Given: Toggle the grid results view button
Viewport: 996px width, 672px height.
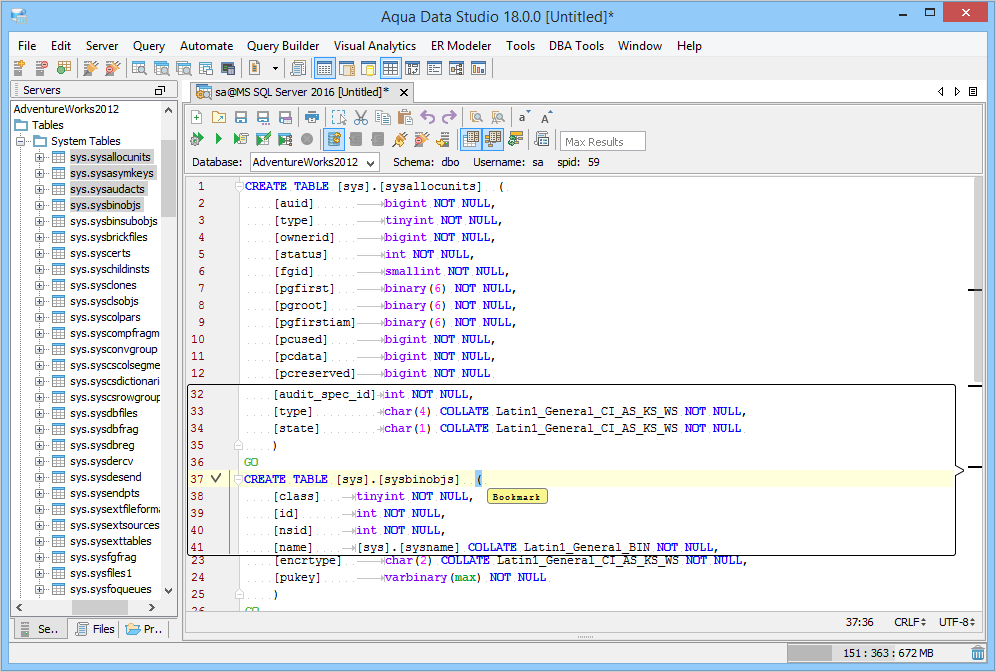Looking at the screenshot, I should [x=471, y=140].
